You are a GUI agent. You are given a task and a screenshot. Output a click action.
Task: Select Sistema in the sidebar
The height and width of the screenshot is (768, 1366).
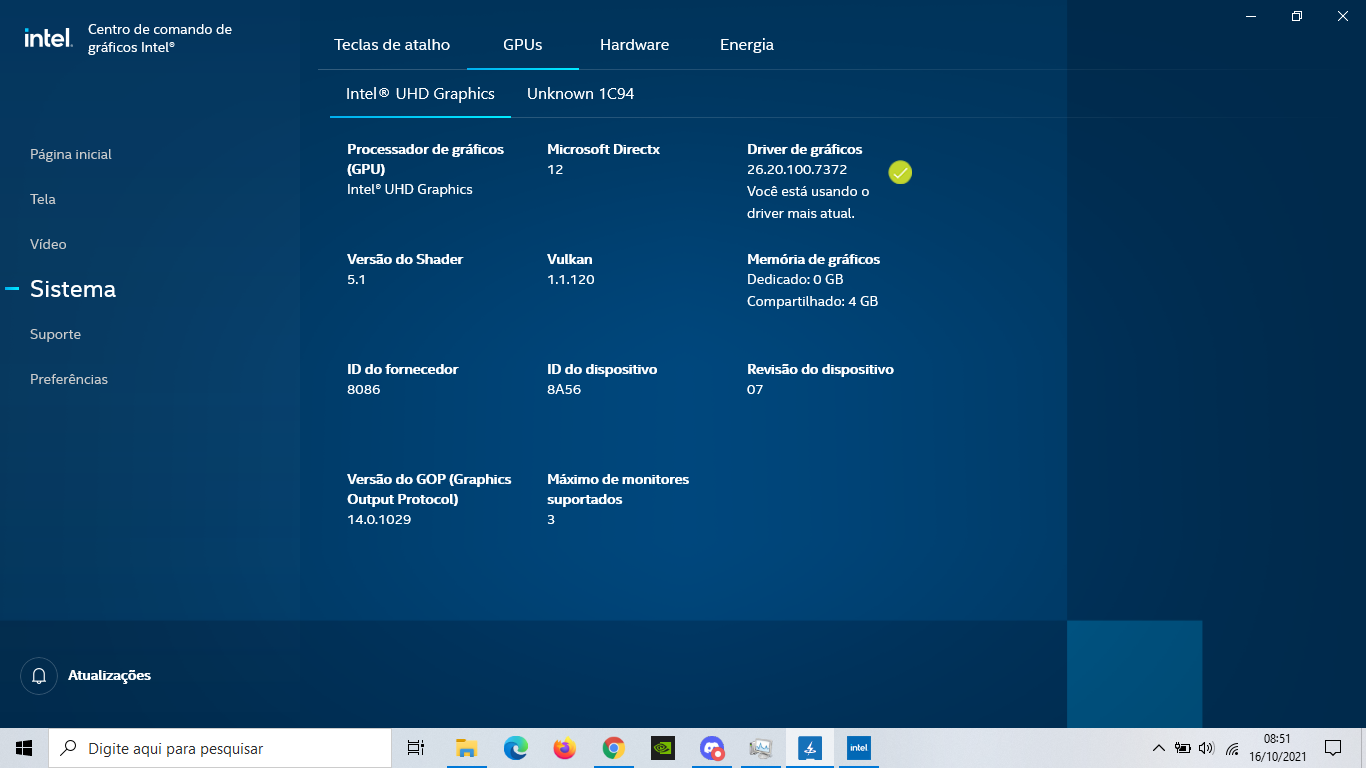pyautogui.click(x=73, y=289)
